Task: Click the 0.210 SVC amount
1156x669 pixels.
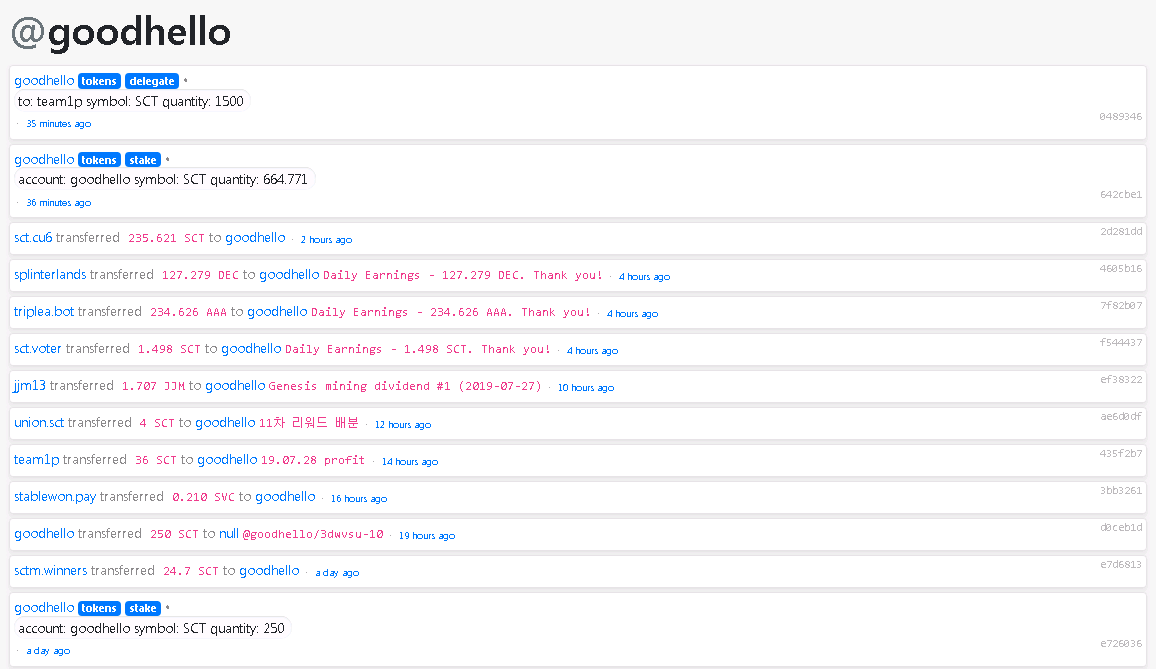Action: [203, 497]
